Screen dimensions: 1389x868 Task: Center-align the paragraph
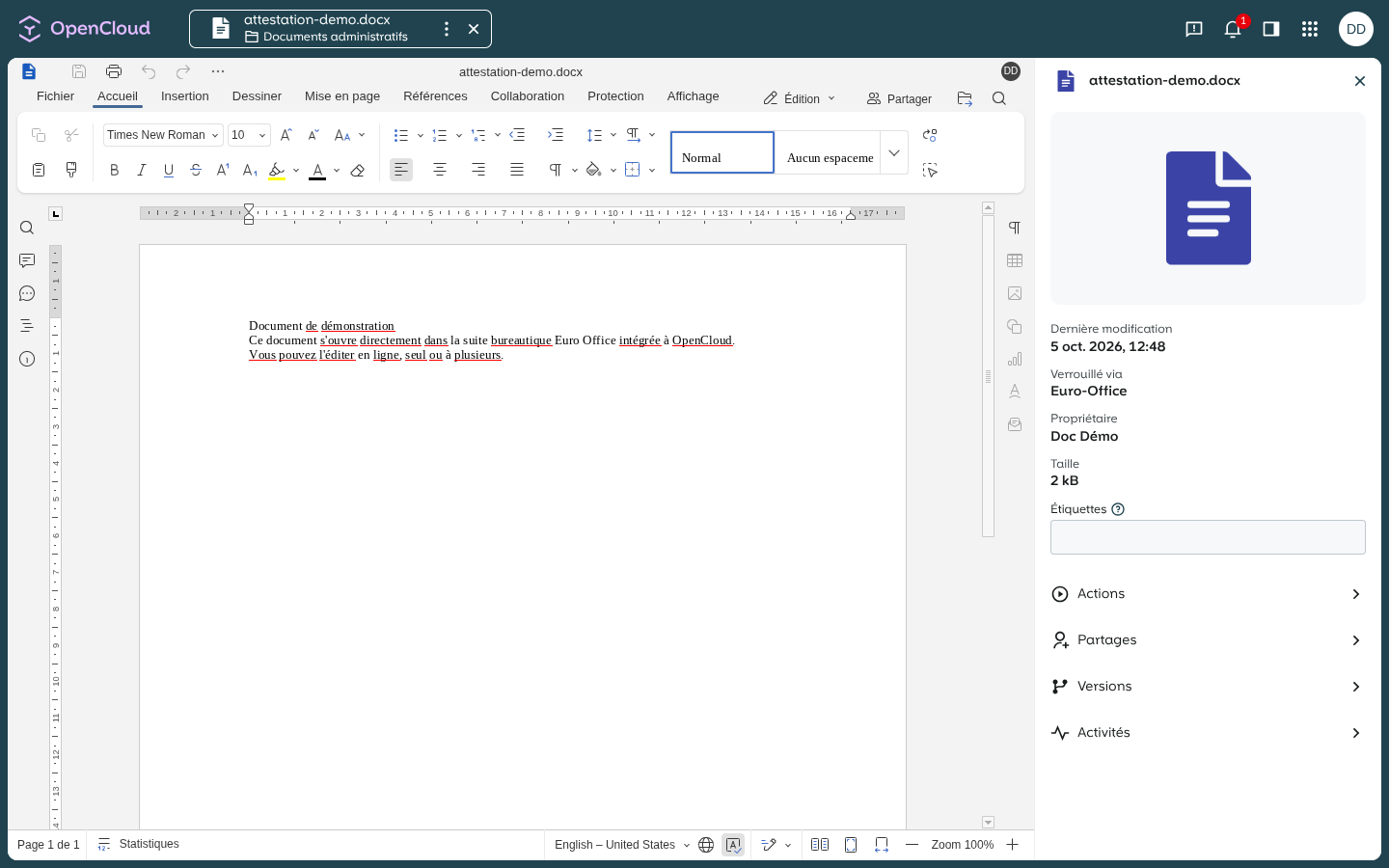coord(440,170)
